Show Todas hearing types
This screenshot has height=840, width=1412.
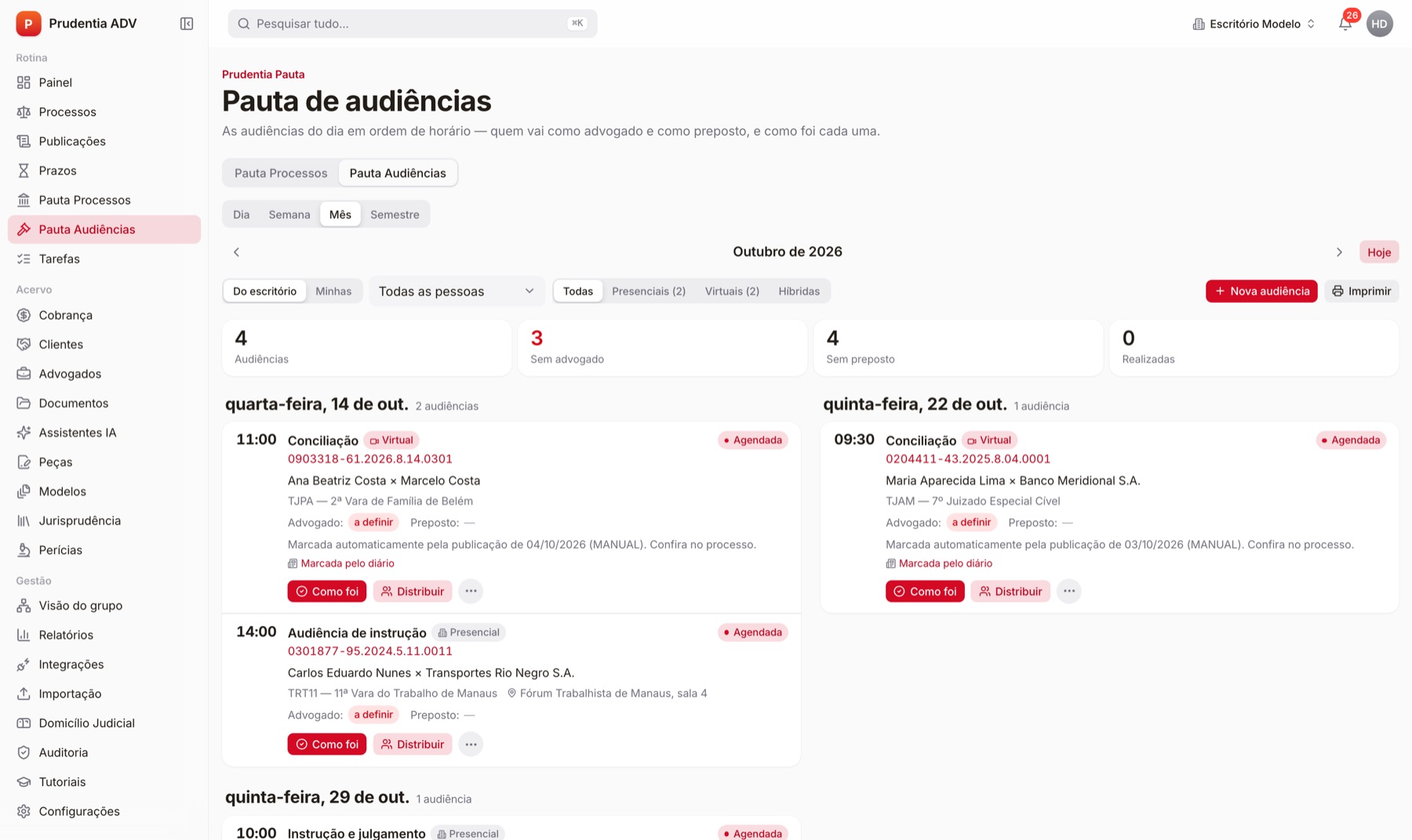click(x=578, y=291)
